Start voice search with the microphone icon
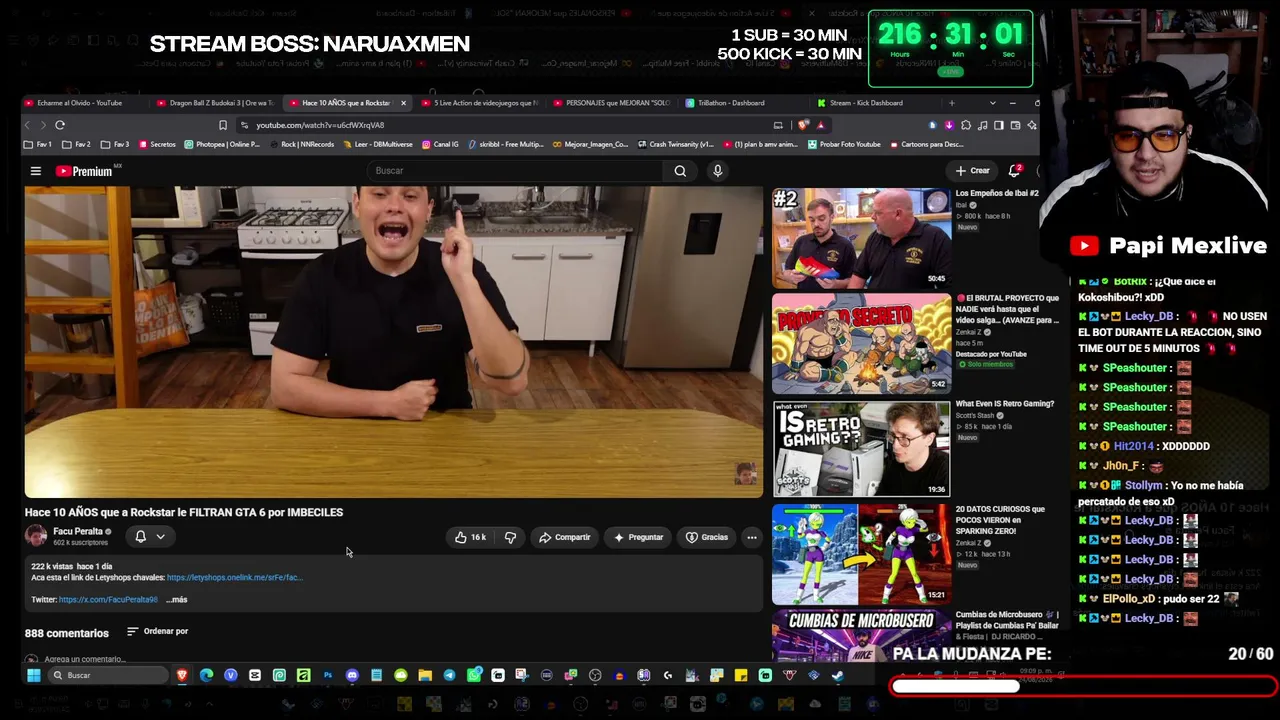 click(x=717, y=171)
